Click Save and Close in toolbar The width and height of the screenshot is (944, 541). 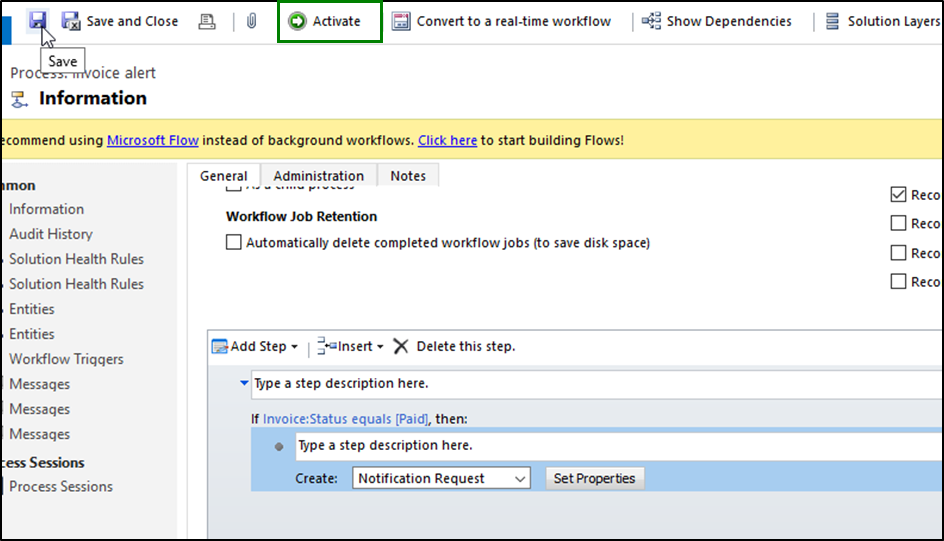click(x=120, y=21)
